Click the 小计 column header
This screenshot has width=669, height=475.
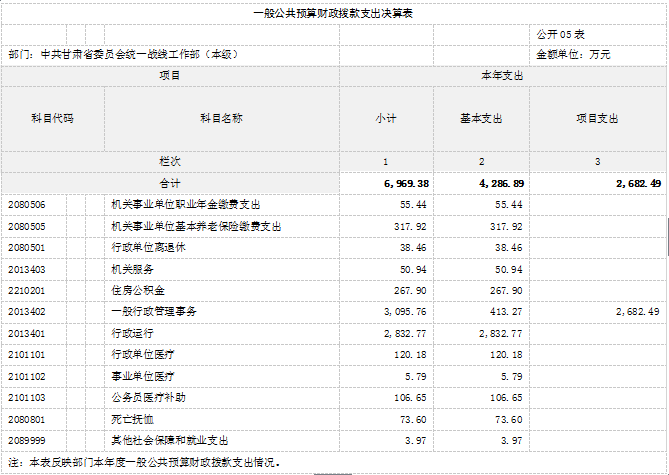click(386, 119)
